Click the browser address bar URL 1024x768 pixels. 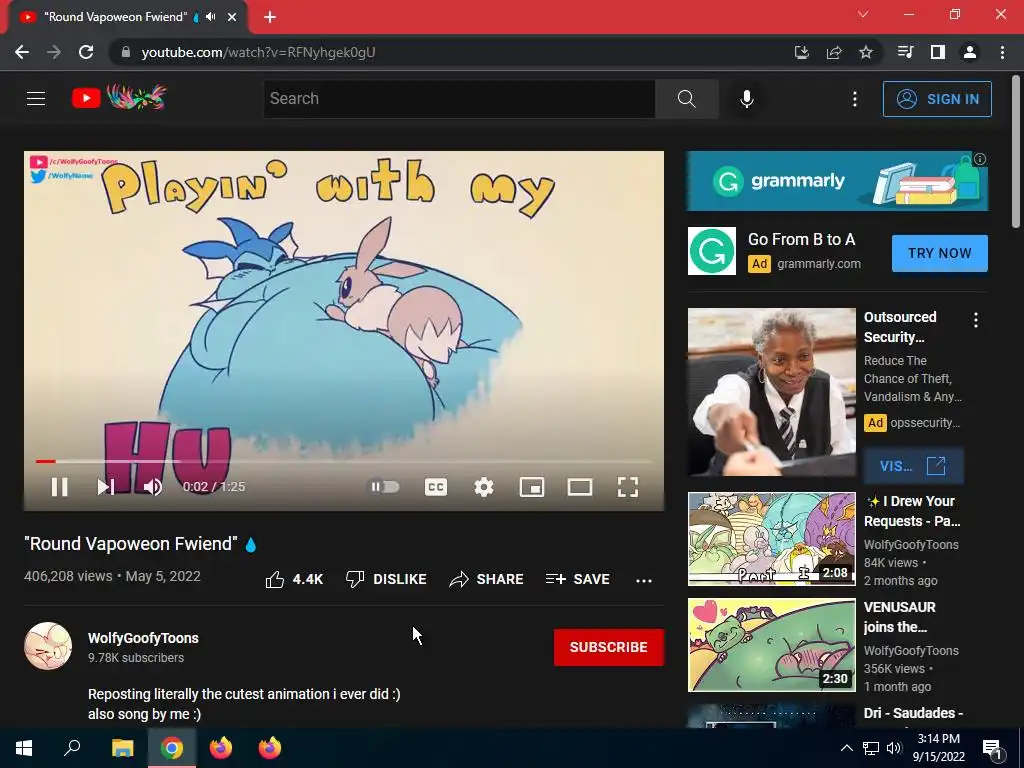(x=259, y=52)
